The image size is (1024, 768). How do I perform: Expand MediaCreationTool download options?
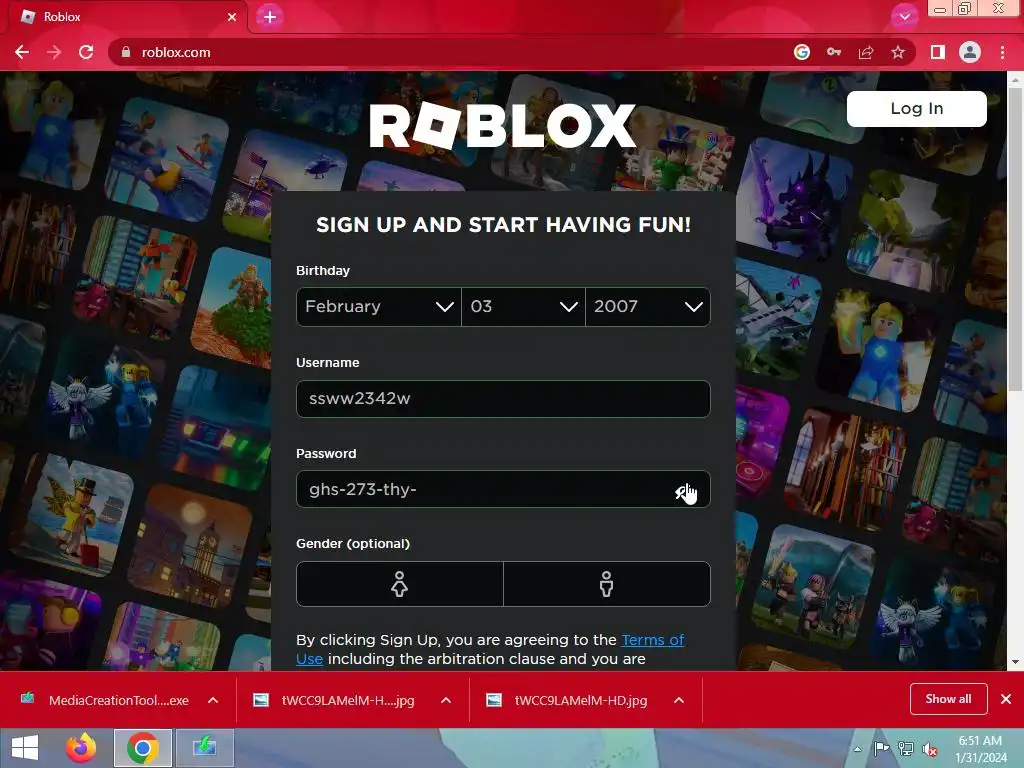213,700
